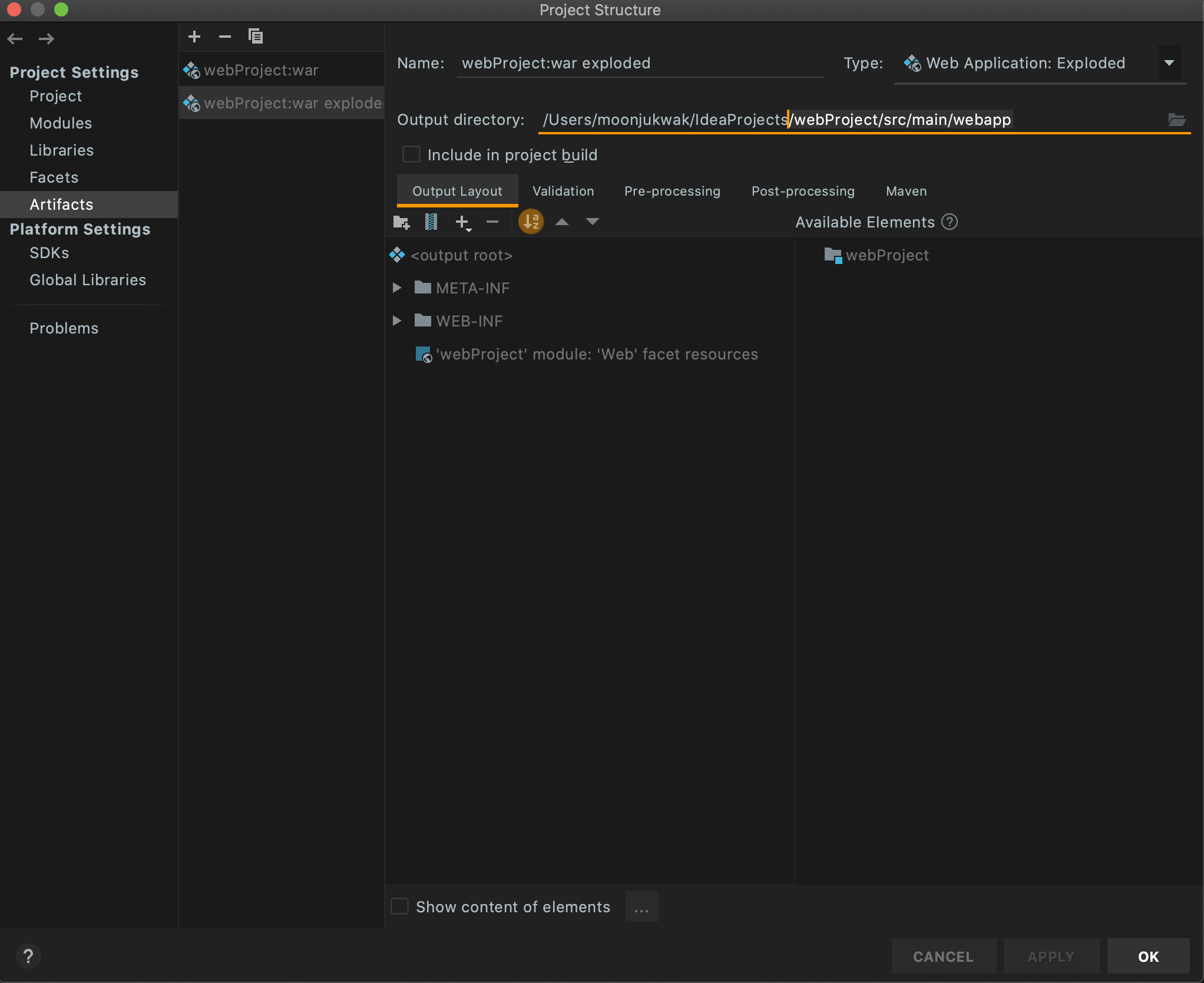Select Modules in Project Settings
Viewport: 1204px width, 983px height.
[x=61, y=123]
